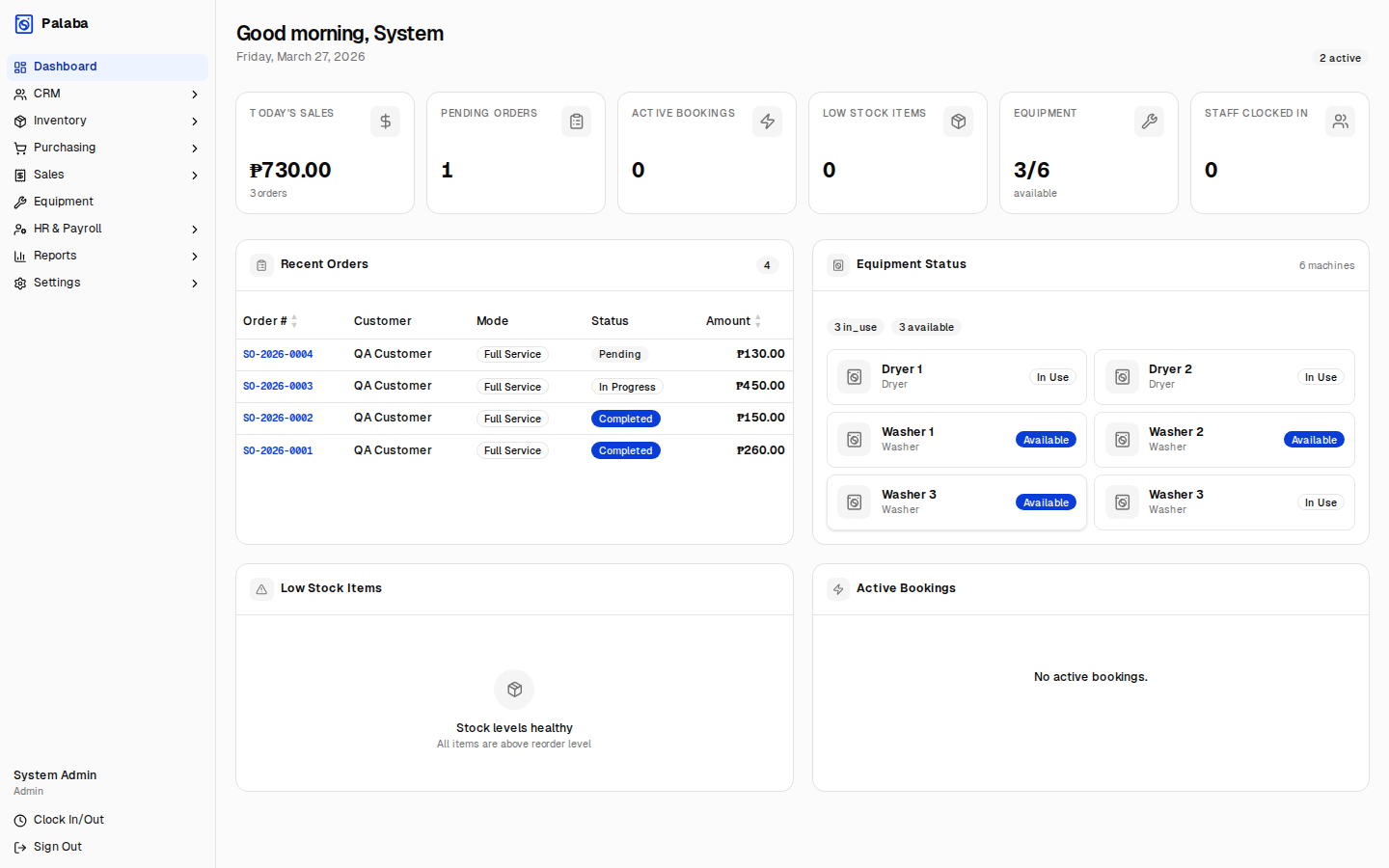The image size is (1389, 868).
Task: Toggle the In Use badge on Dryer 2
Action: tap(1321, 377)
